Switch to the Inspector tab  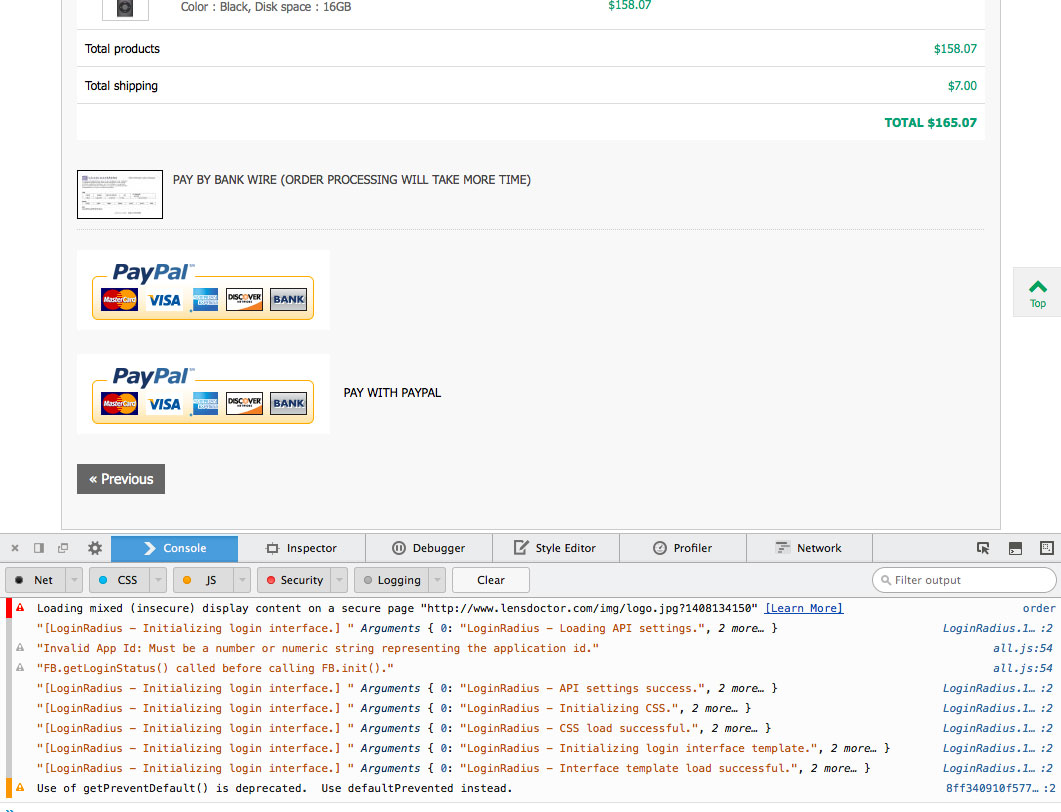click(301, 548)
